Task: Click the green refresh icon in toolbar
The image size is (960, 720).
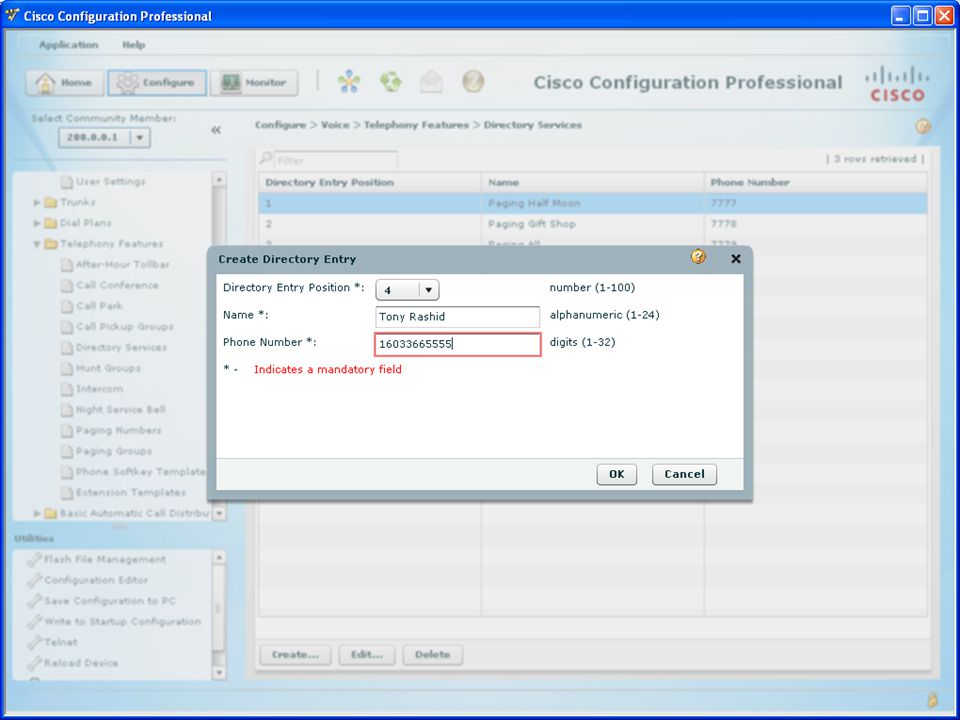Action: pos(391,81)
